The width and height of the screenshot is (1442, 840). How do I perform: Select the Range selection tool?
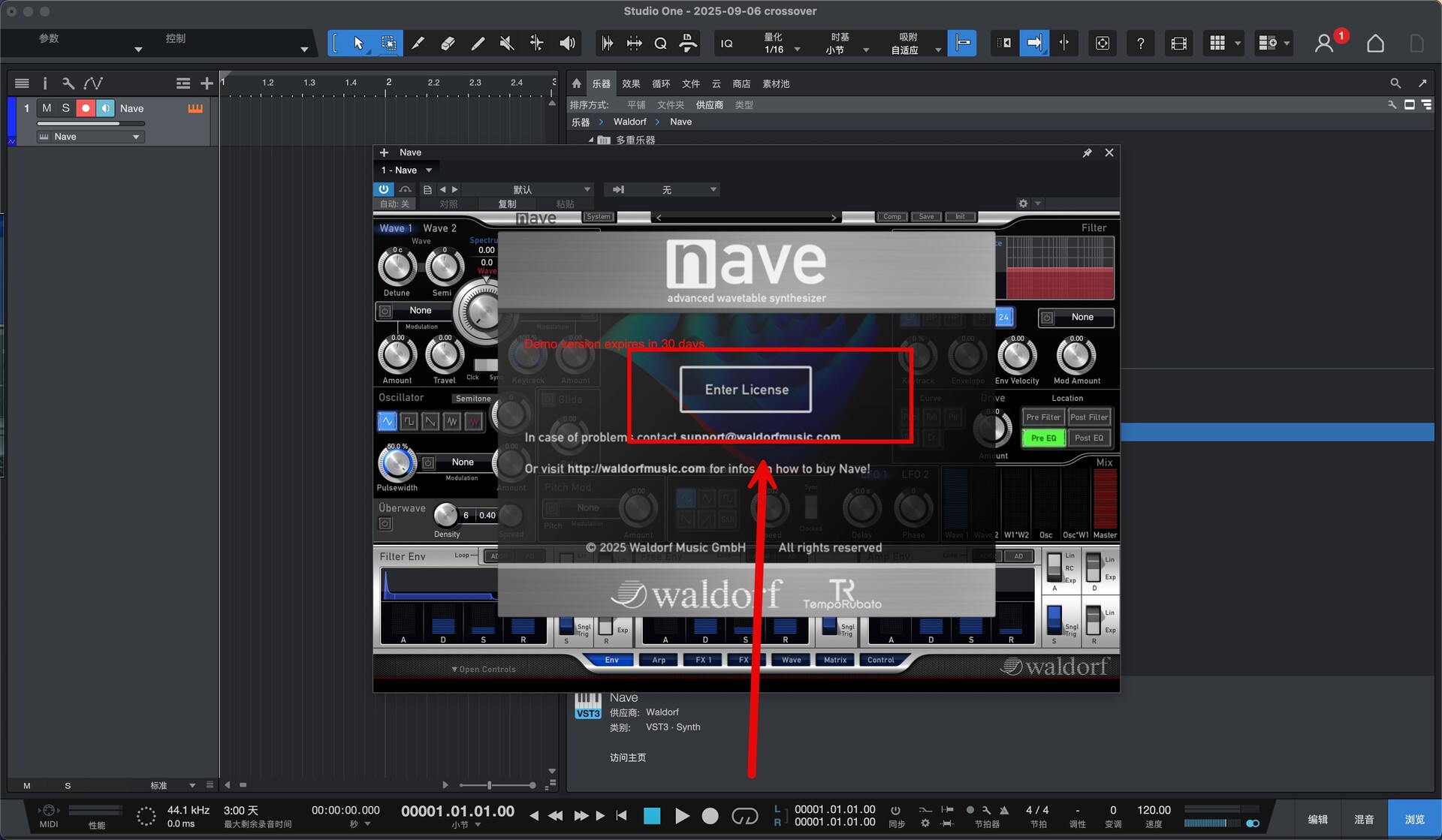[388, 44]
